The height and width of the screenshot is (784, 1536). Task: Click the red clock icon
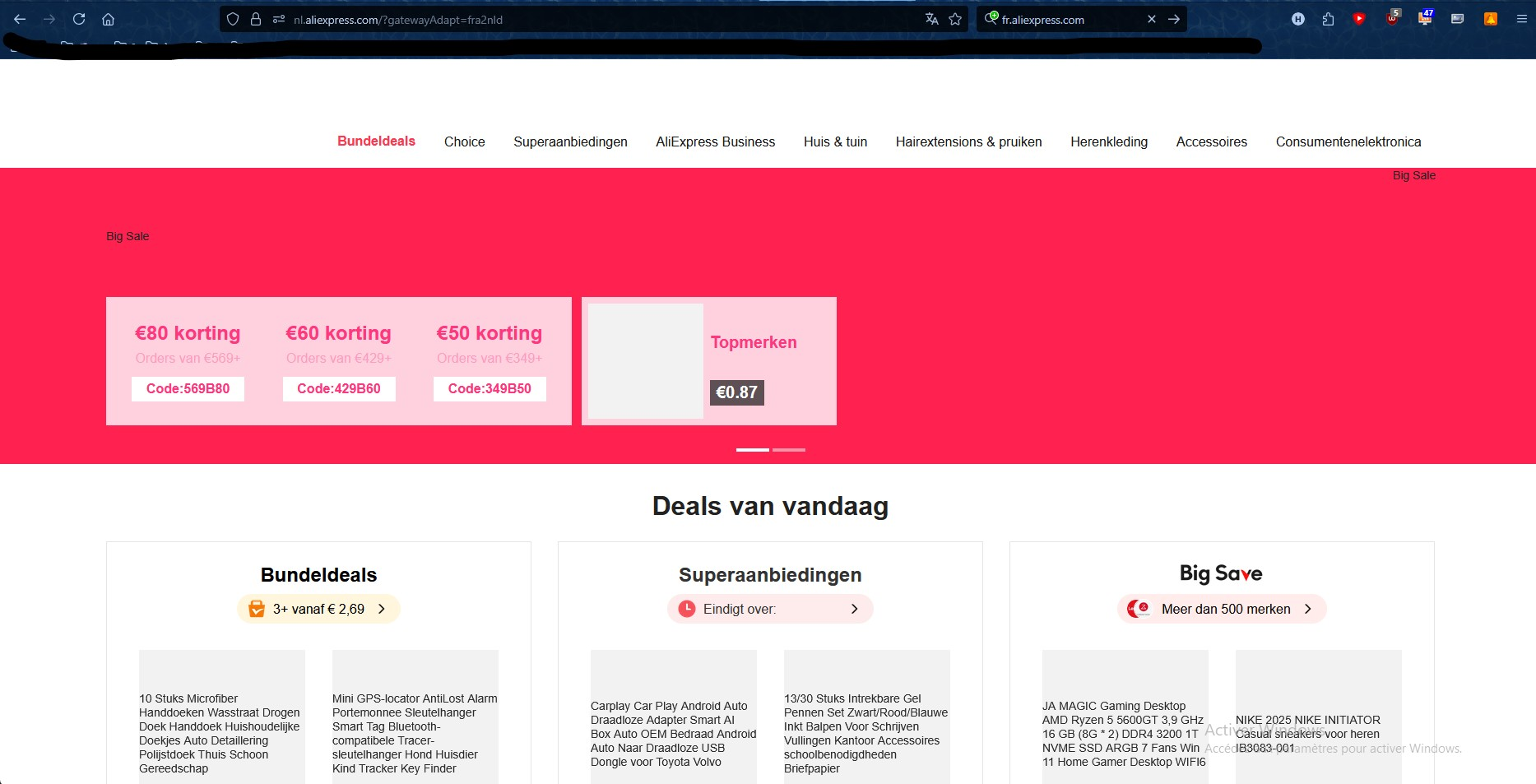click(687, 609)
